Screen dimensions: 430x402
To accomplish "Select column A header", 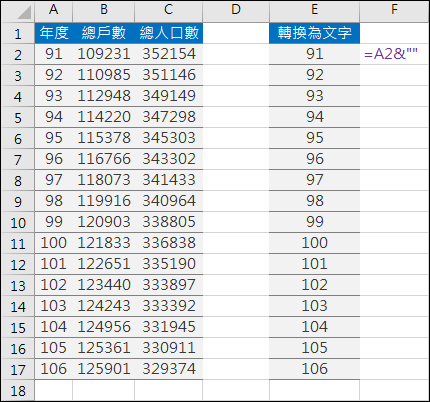I will click(53, 11).
